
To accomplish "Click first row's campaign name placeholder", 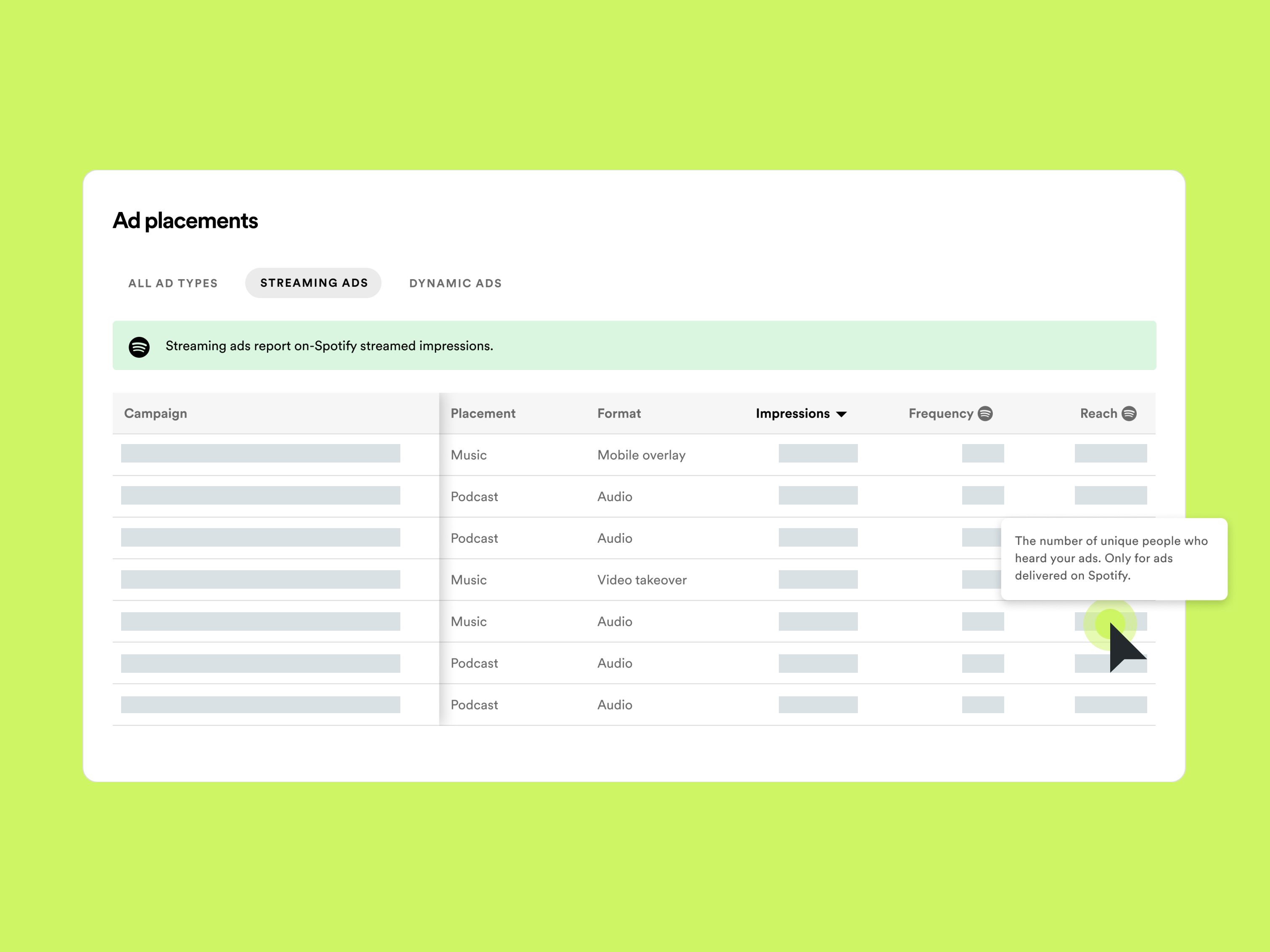I will point(260,454).
